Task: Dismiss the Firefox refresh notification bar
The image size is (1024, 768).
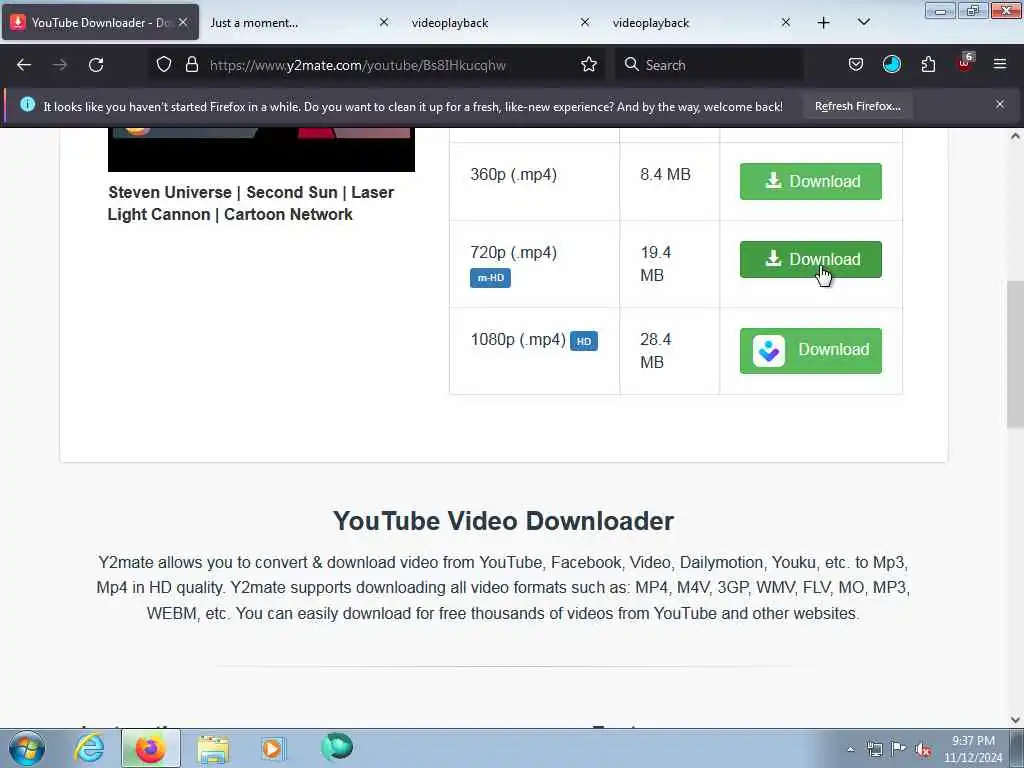Action: click(1000, 104)
